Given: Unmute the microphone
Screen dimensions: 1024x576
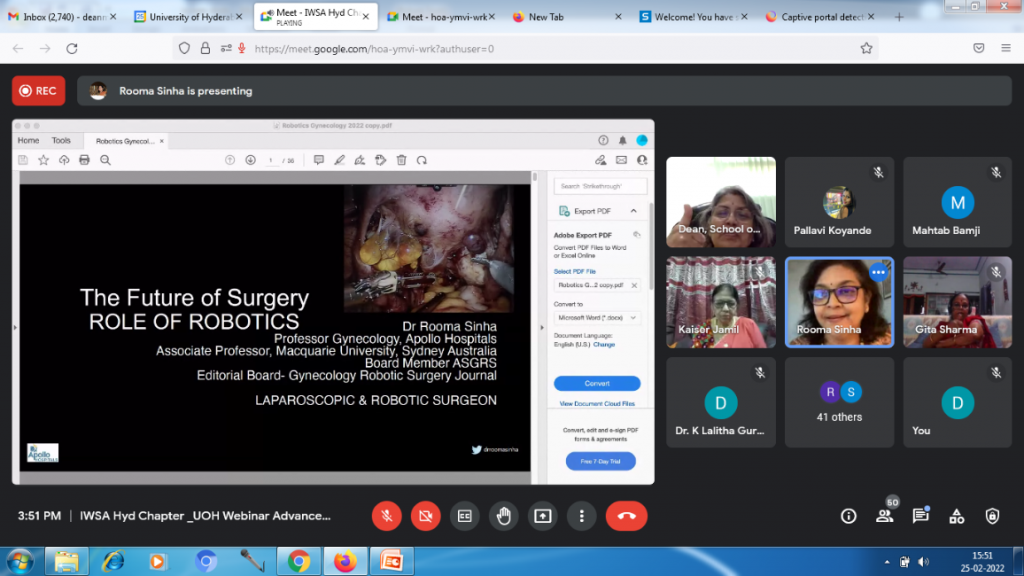Looking at the screenshot, I should [x=387, y=516].
